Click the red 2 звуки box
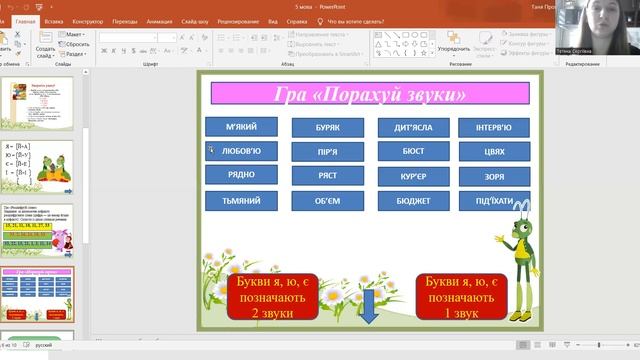Screen dimensions: 640x360 (272, 297)
